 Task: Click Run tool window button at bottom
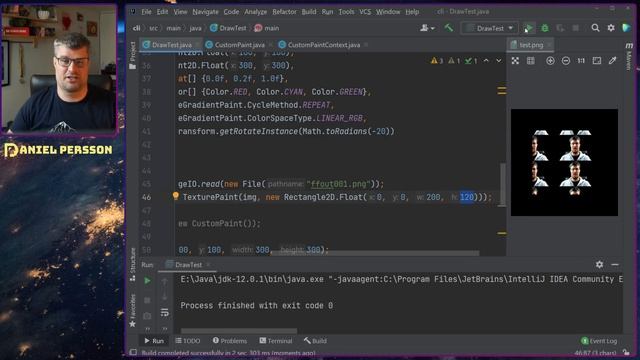[154, 341]
